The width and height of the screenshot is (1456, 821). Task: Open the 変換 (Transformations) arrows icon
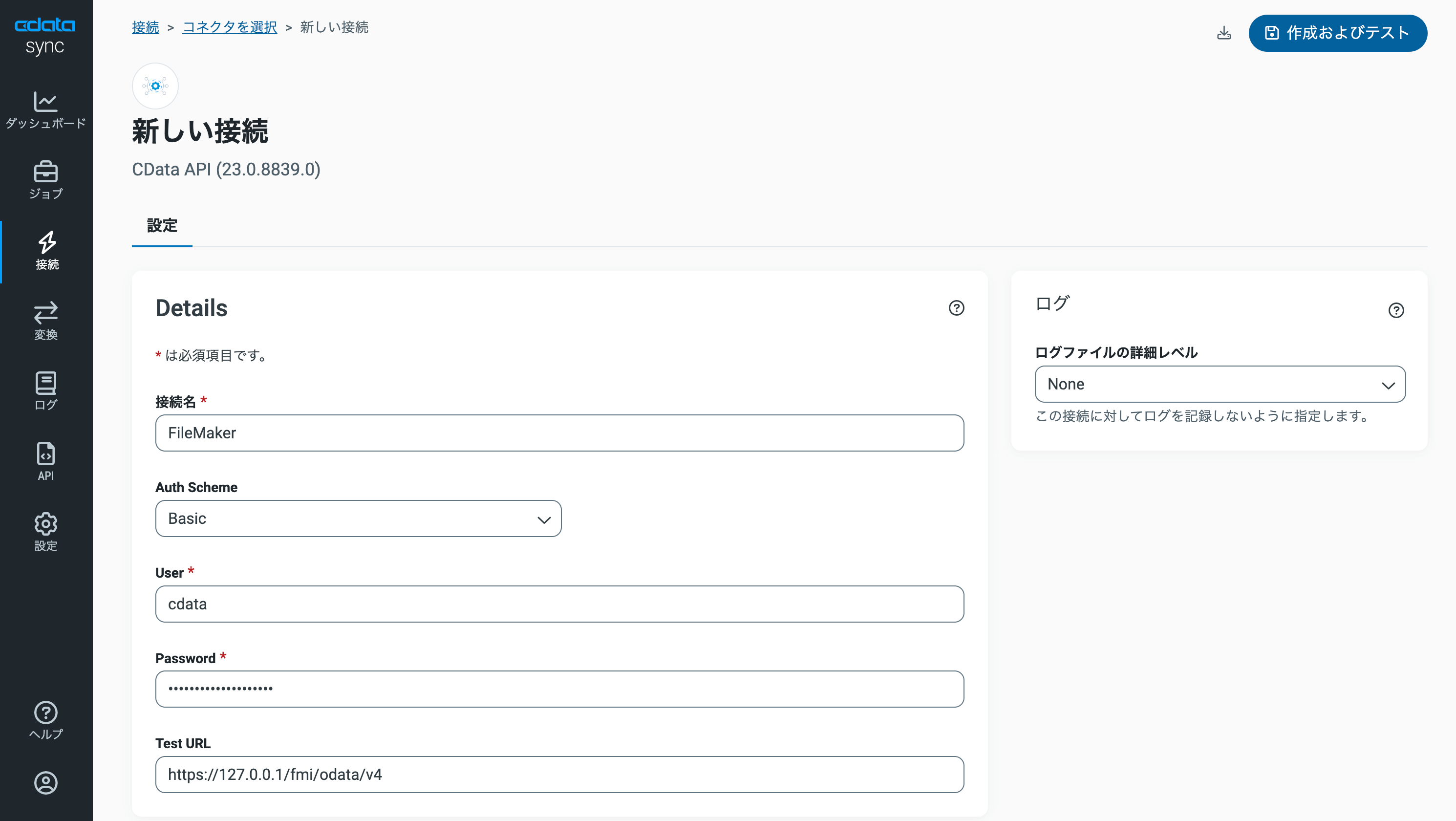coord(46,321)
